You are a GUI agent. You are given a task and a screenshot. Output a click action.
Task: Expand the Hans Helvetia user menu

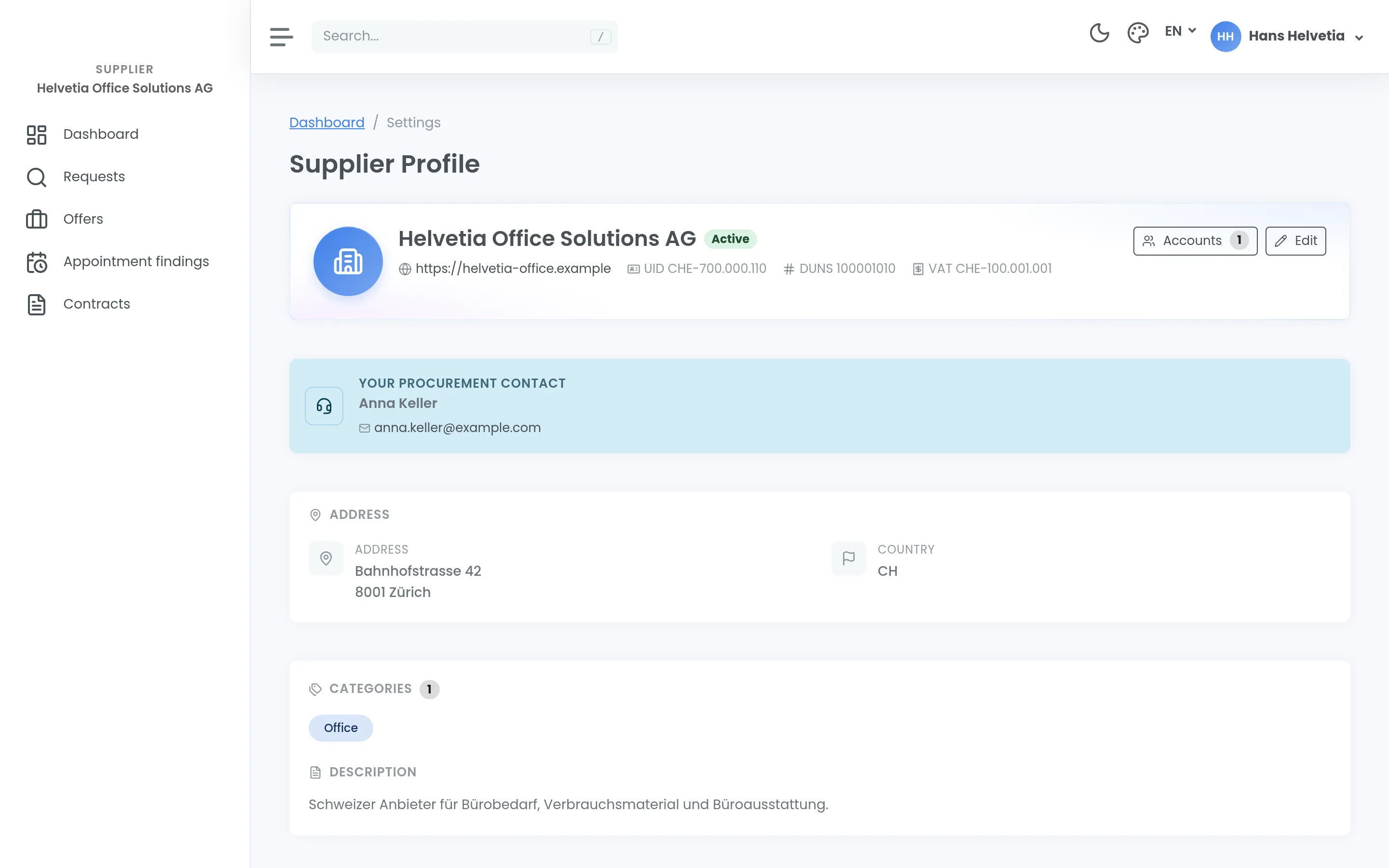click(1306, 36)
